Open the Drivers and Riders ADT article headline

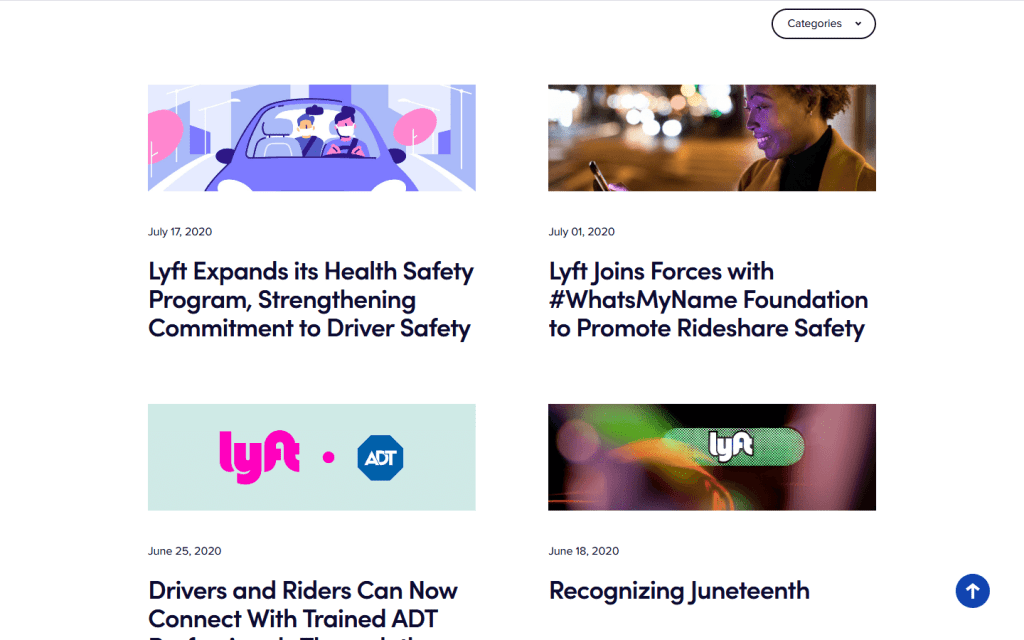[303, 605]
